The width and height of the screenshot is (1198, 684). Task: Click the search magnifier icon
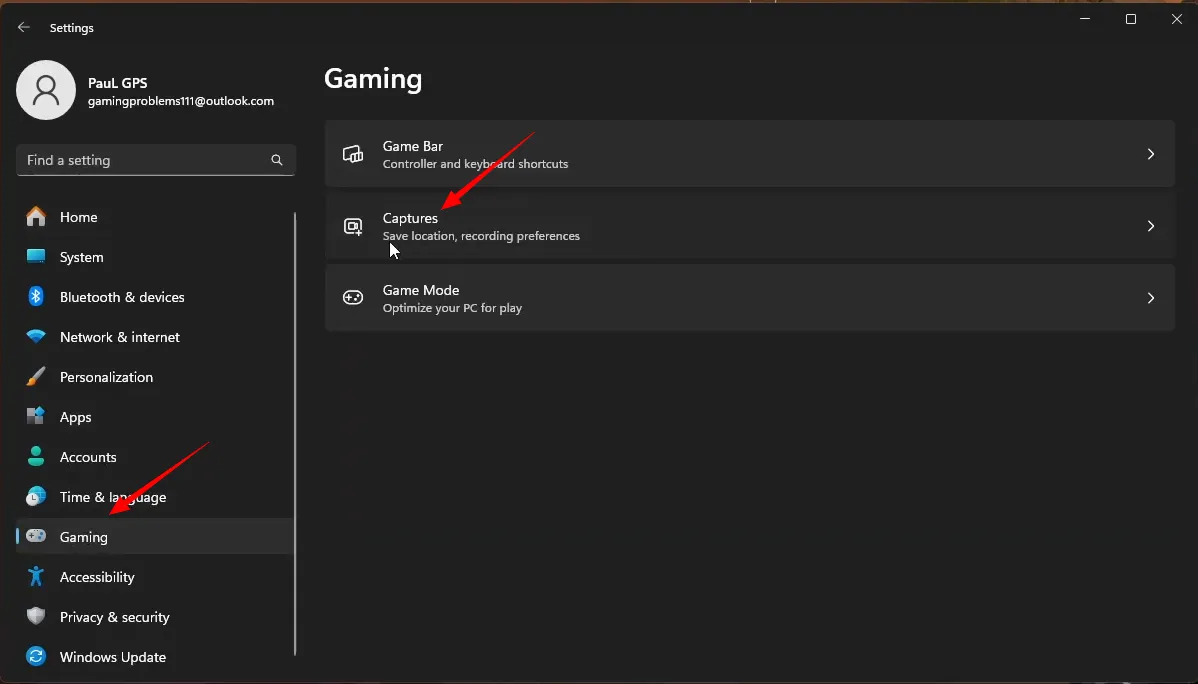(x=277, y=160)
